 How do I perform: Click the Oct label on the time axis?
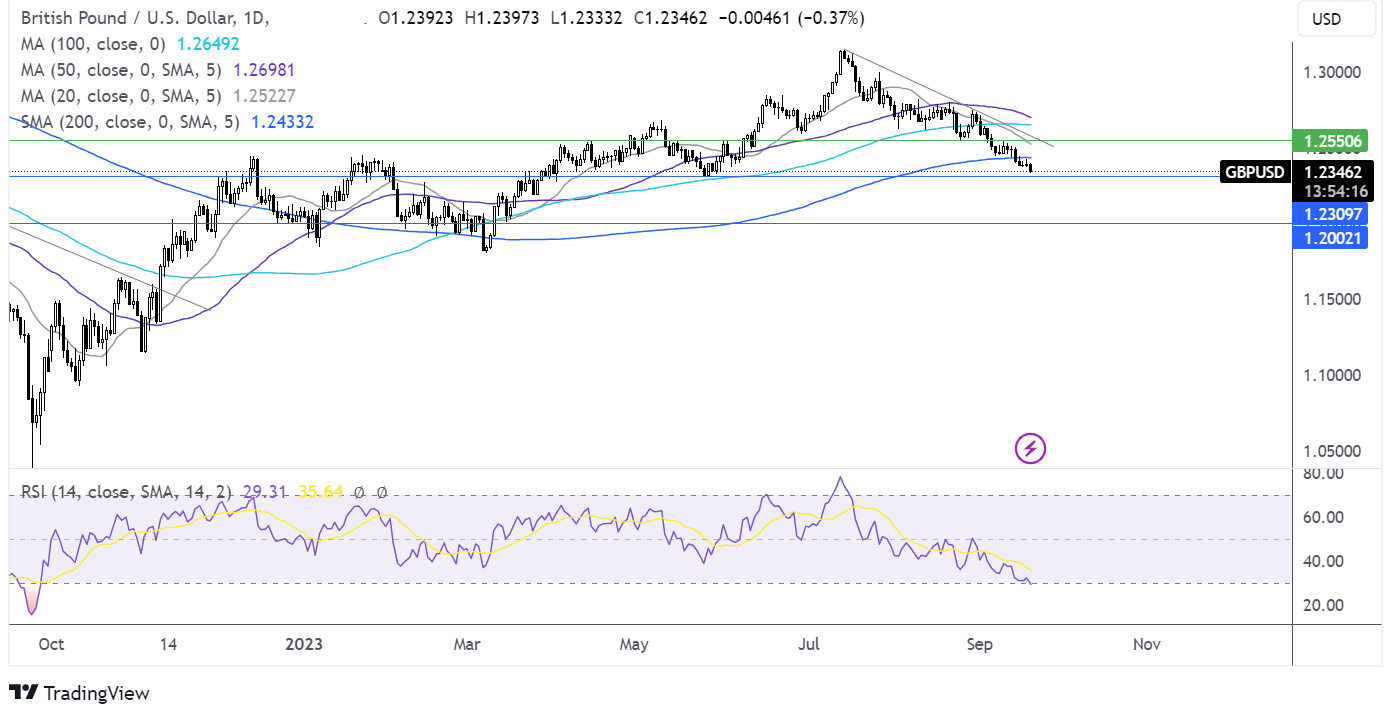[50, 645]
